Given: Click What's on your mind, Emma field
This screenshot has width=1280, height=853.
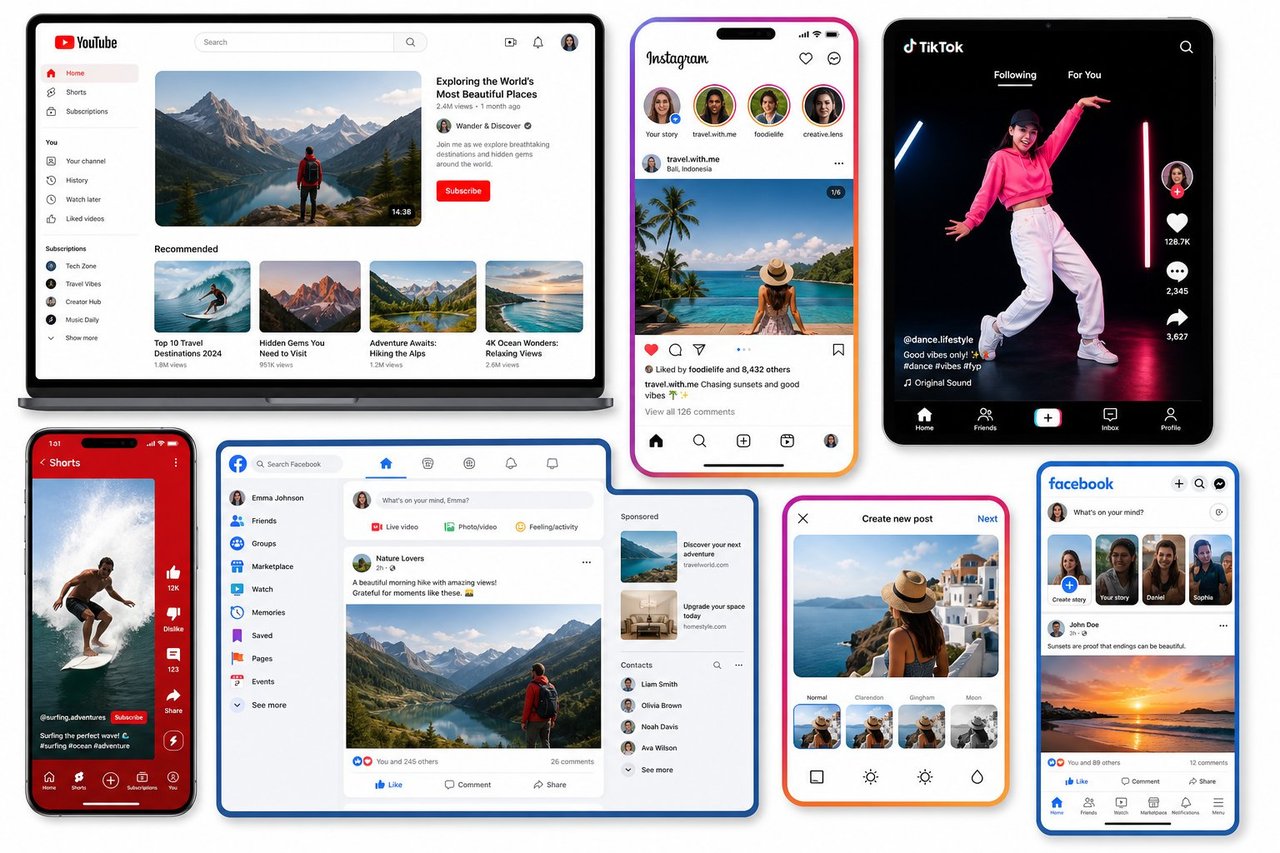Looking at the screenshot, I should (483, 500).
